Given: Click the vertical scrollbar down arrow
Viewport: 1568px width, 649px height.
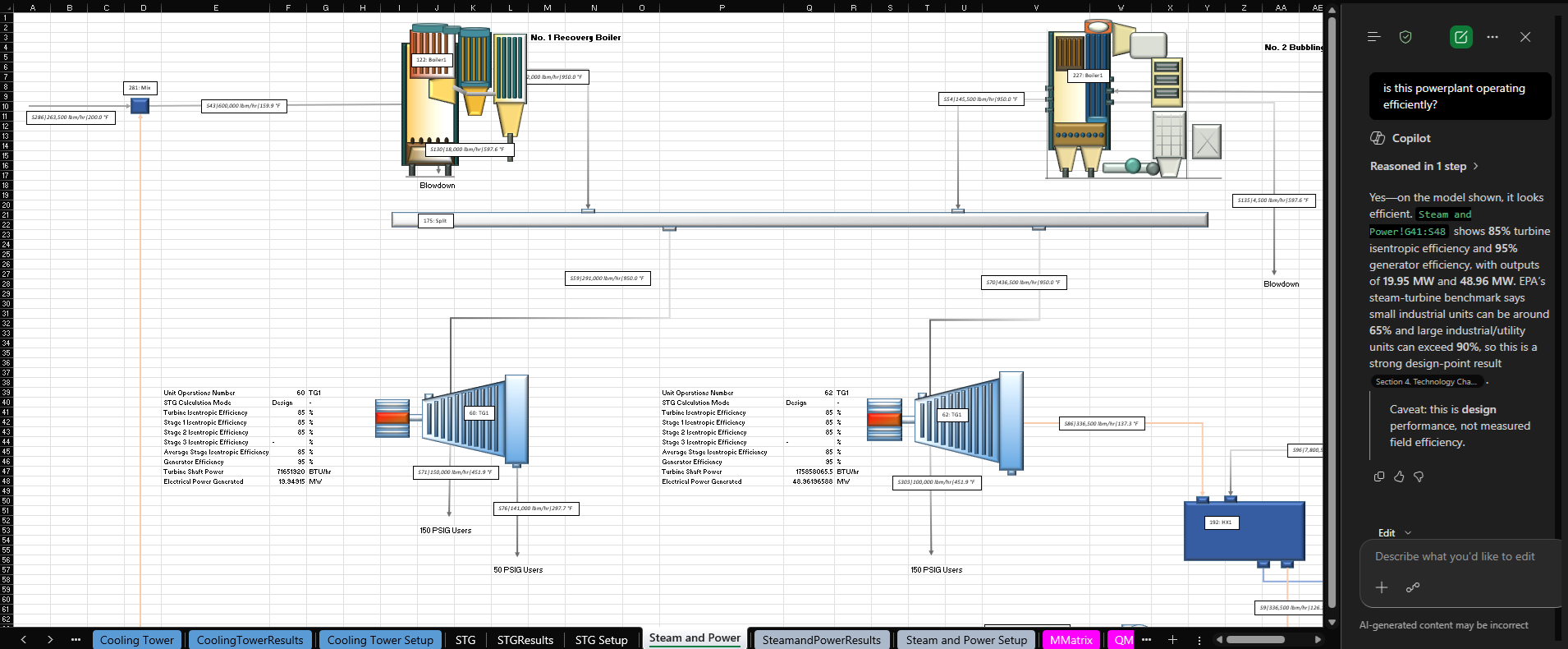Looking at the screenshot, I should [1332, 623].
